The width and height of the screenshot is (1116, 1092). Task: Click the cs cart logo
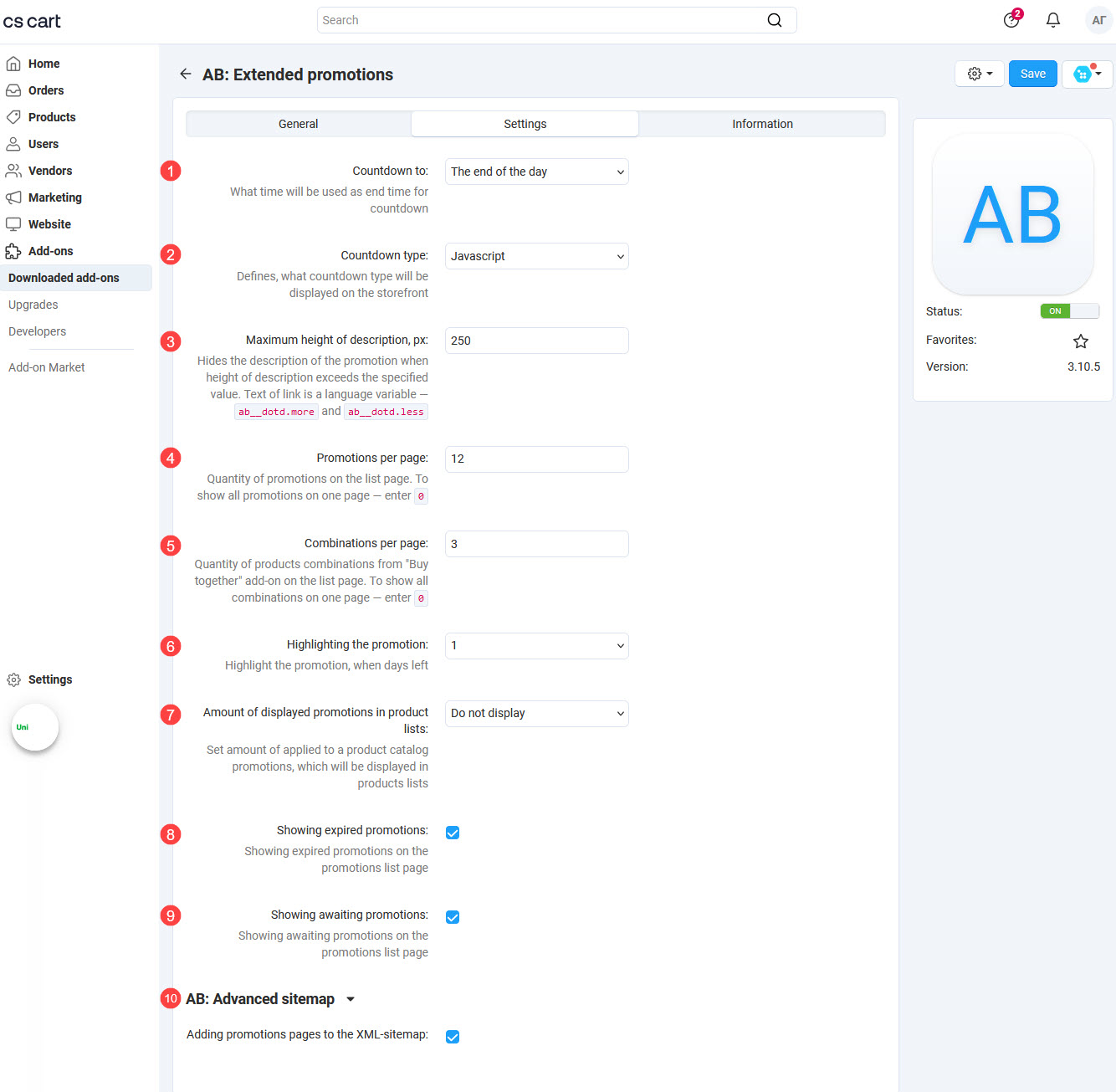[x=32, y=21]
